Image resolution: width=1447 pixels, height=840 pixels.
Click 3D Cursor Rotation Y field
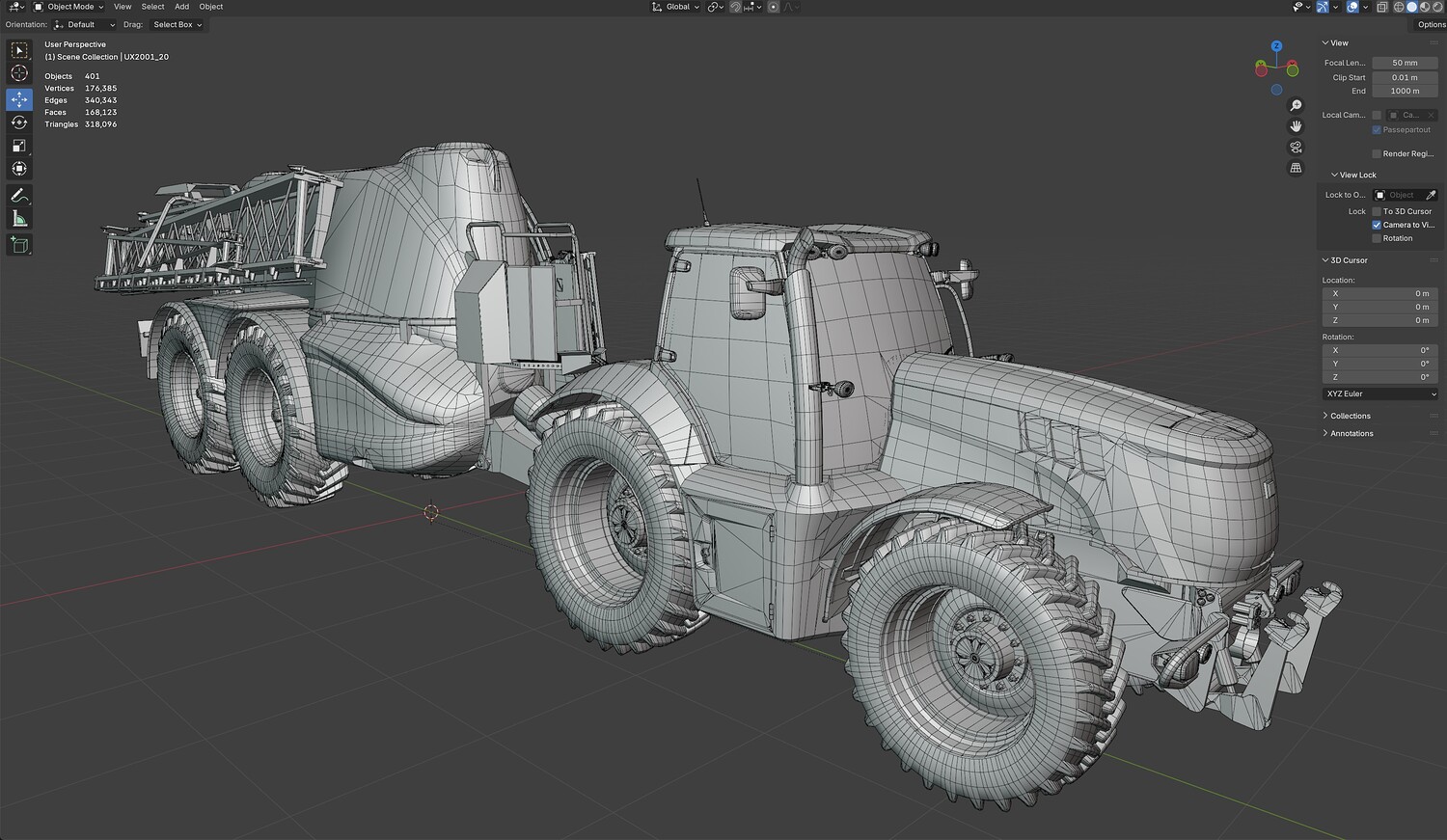1380,364
